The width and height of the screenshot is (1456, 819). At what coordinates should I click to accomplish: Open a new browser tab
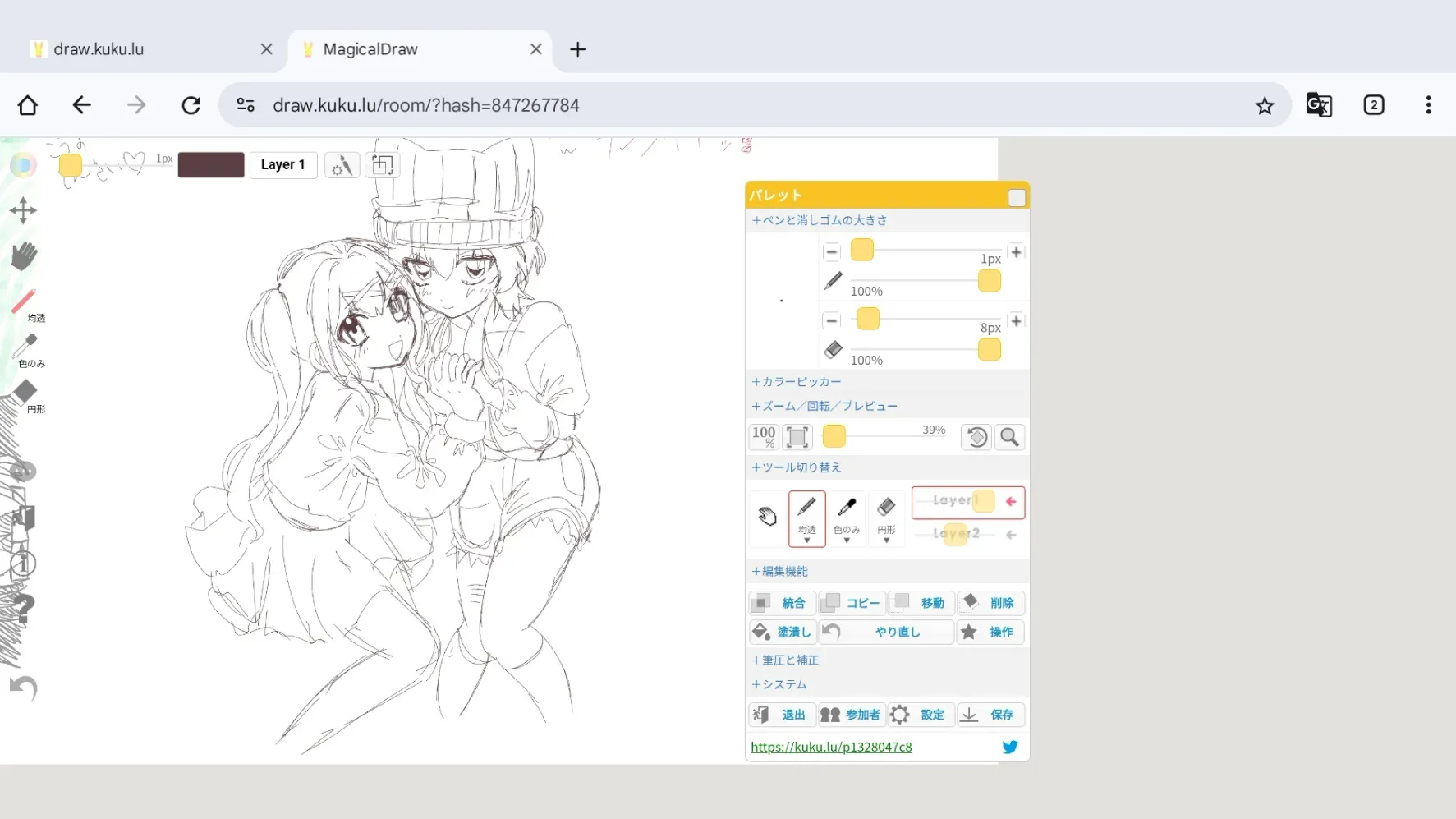pyautogui.click(x=578, y=49)
